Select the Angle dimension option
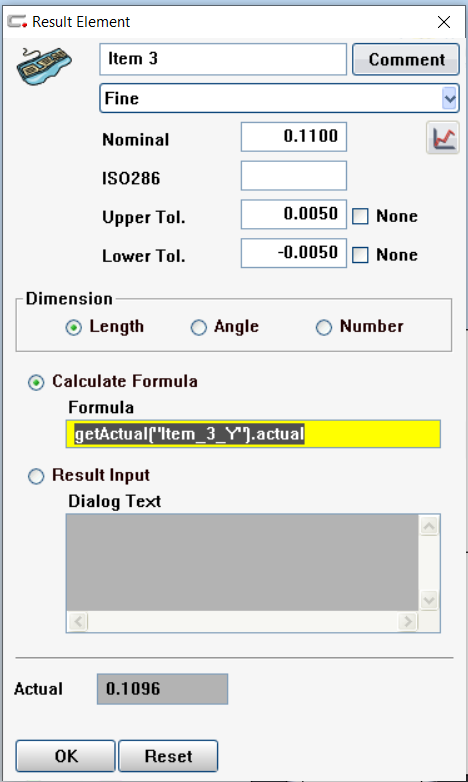468x782 pixels. point(199,328)
